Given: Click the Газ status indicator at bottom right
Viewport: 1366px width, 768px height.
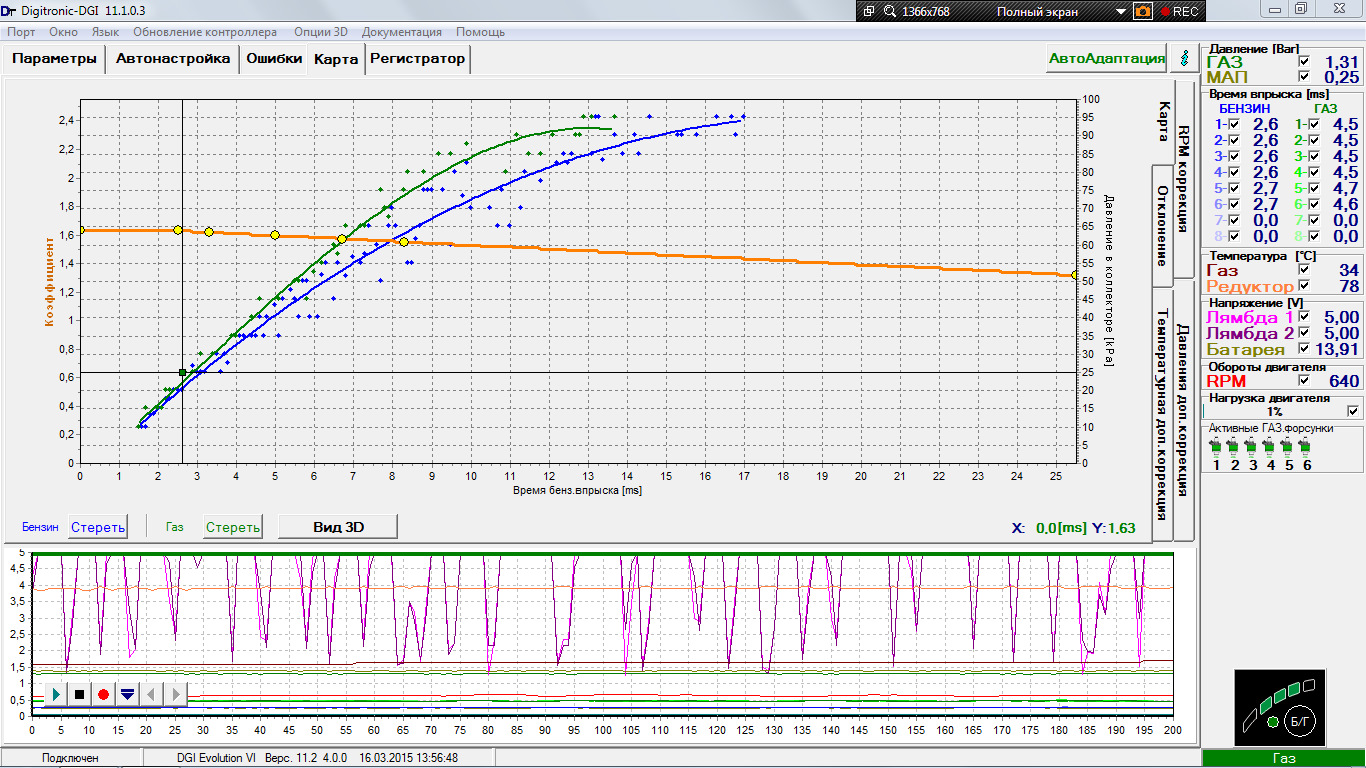Looking at the screenshot, I should coord(1284,759).
